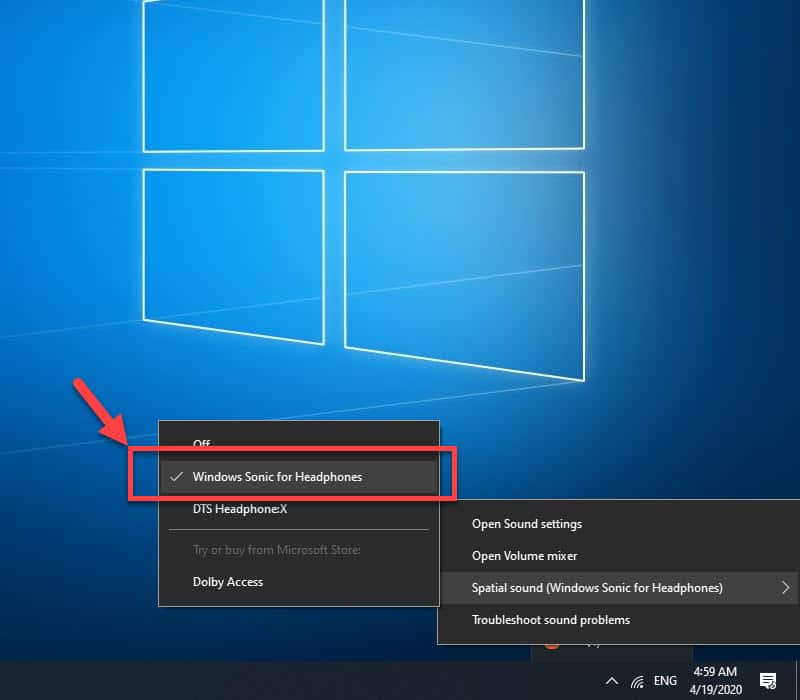Click Show desktop sliver at taskbar edge
The image size is (800, 700).
pos(797,681)
